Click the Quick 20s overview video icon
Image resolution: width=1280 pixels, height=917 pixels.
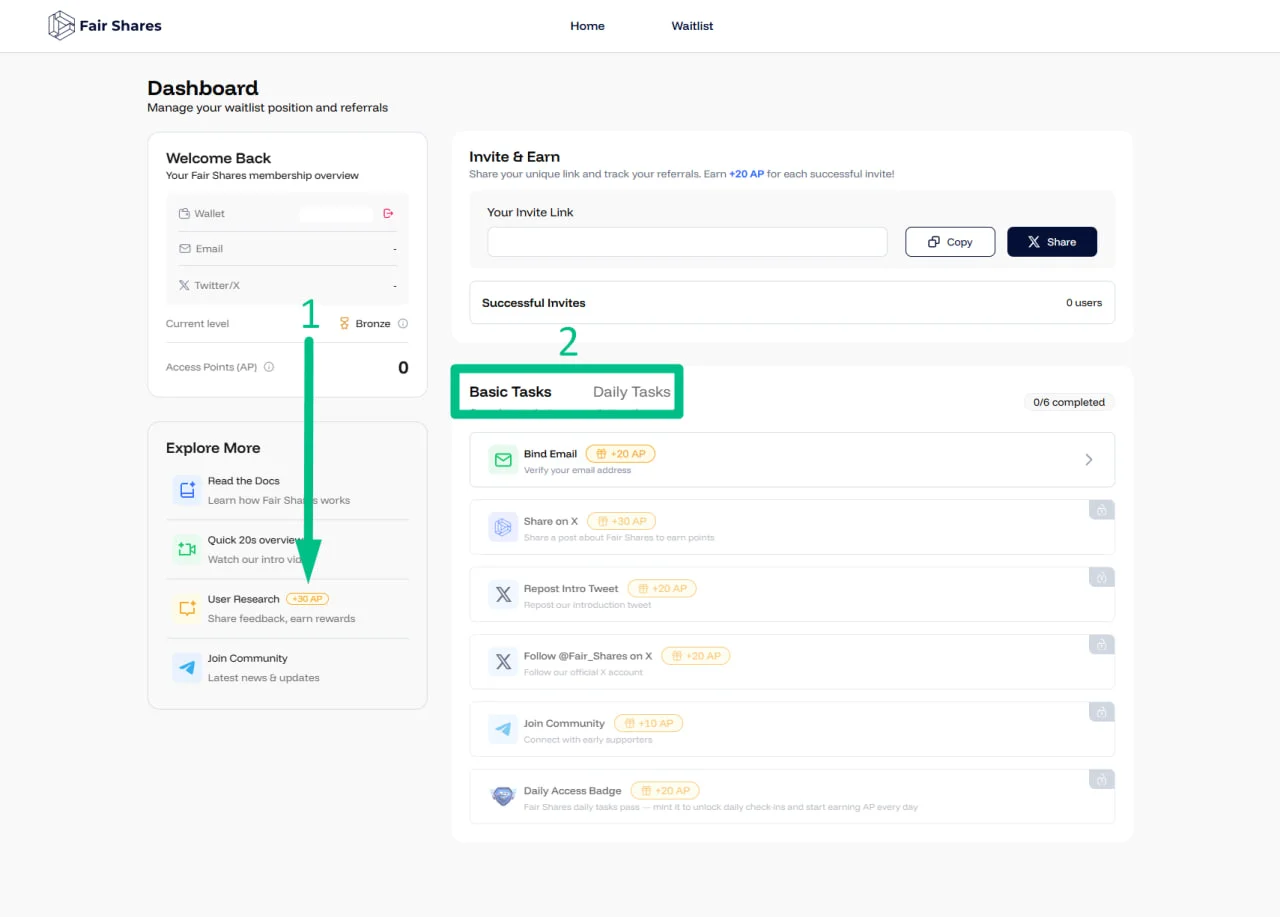(187, 549)
